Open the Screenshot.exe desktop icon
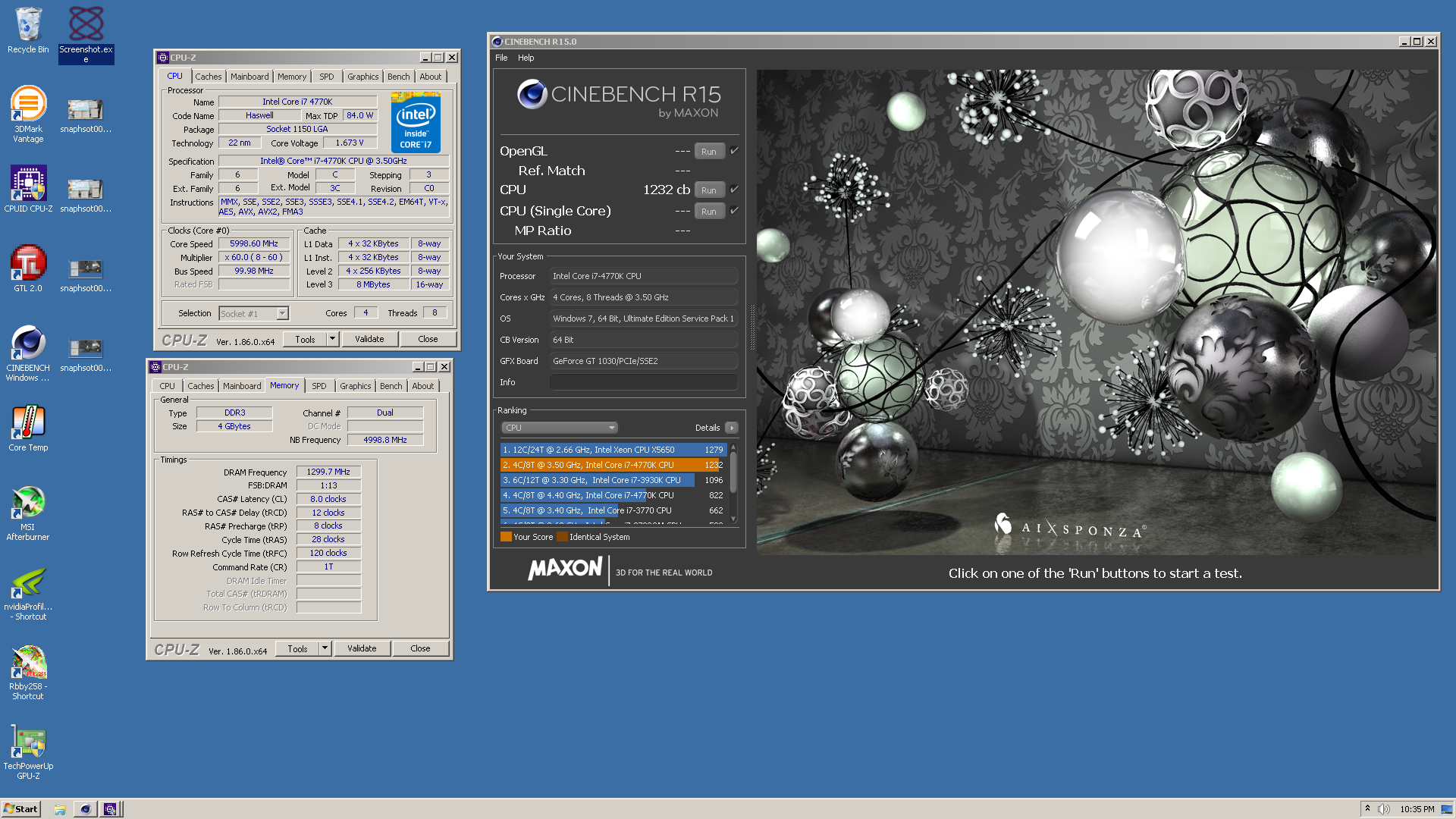 pyautogui.click(x=86, y=34)
